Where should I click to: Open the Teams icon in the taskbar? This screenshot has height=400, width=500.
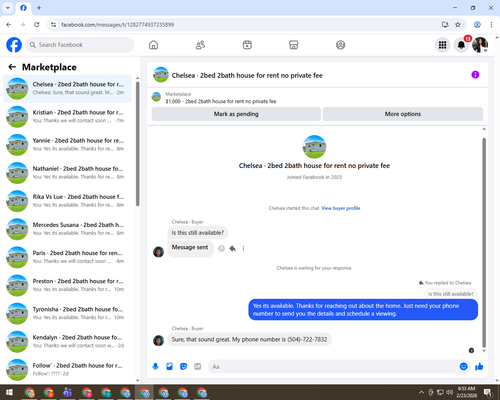(67, 392)
